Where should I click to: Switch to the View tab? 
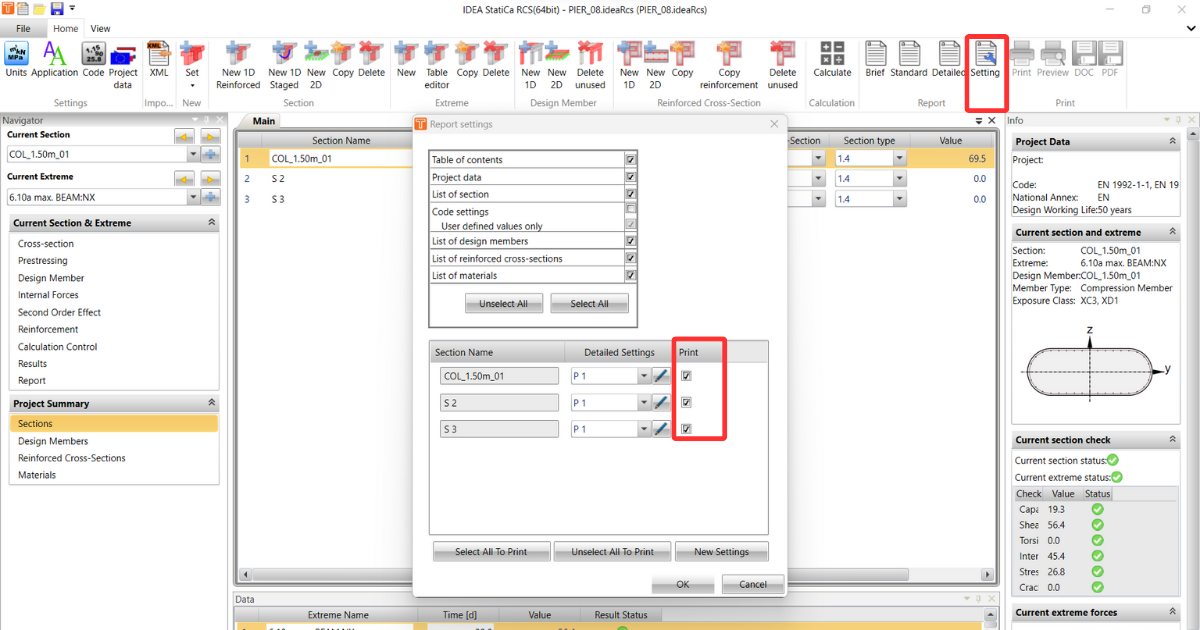tap(100, 28)
